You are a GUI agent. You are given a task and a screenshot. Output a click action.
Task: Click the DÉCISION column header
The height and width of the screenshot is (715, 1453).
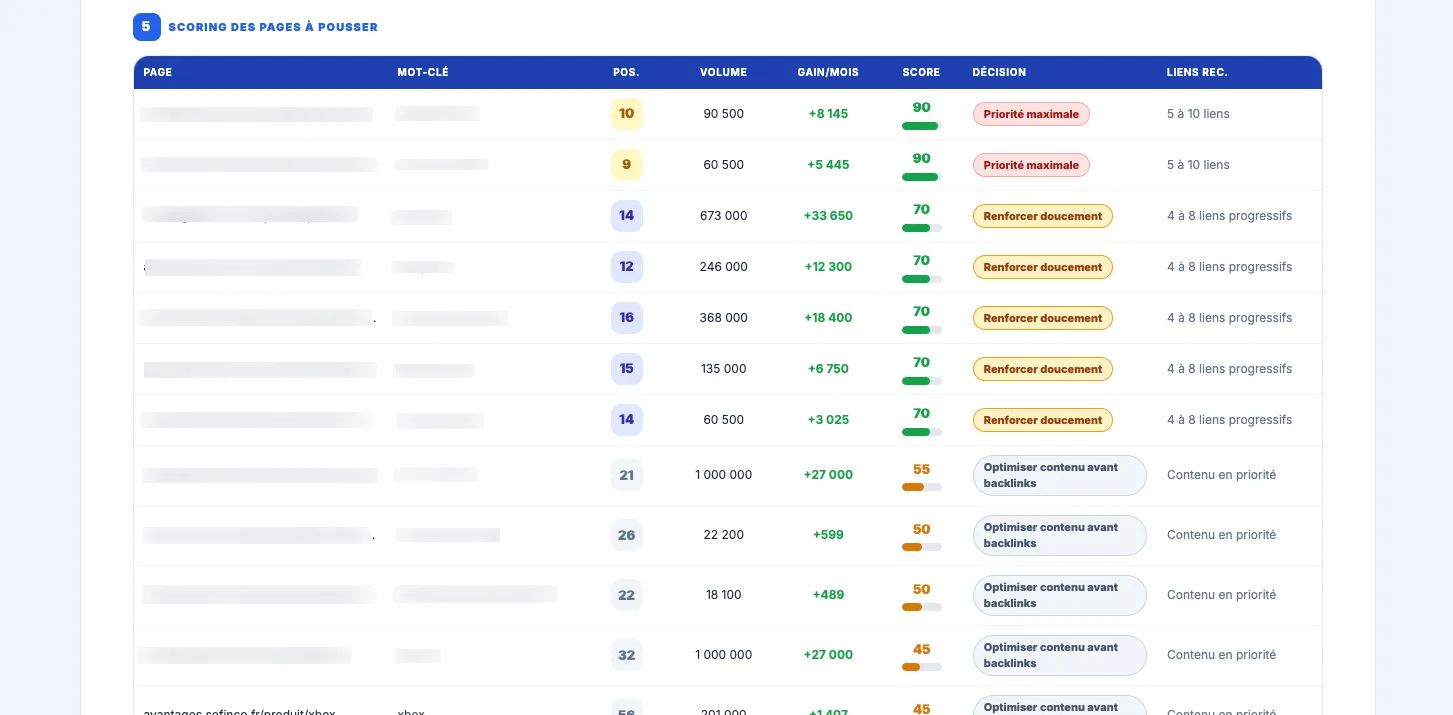pos(999,72)
